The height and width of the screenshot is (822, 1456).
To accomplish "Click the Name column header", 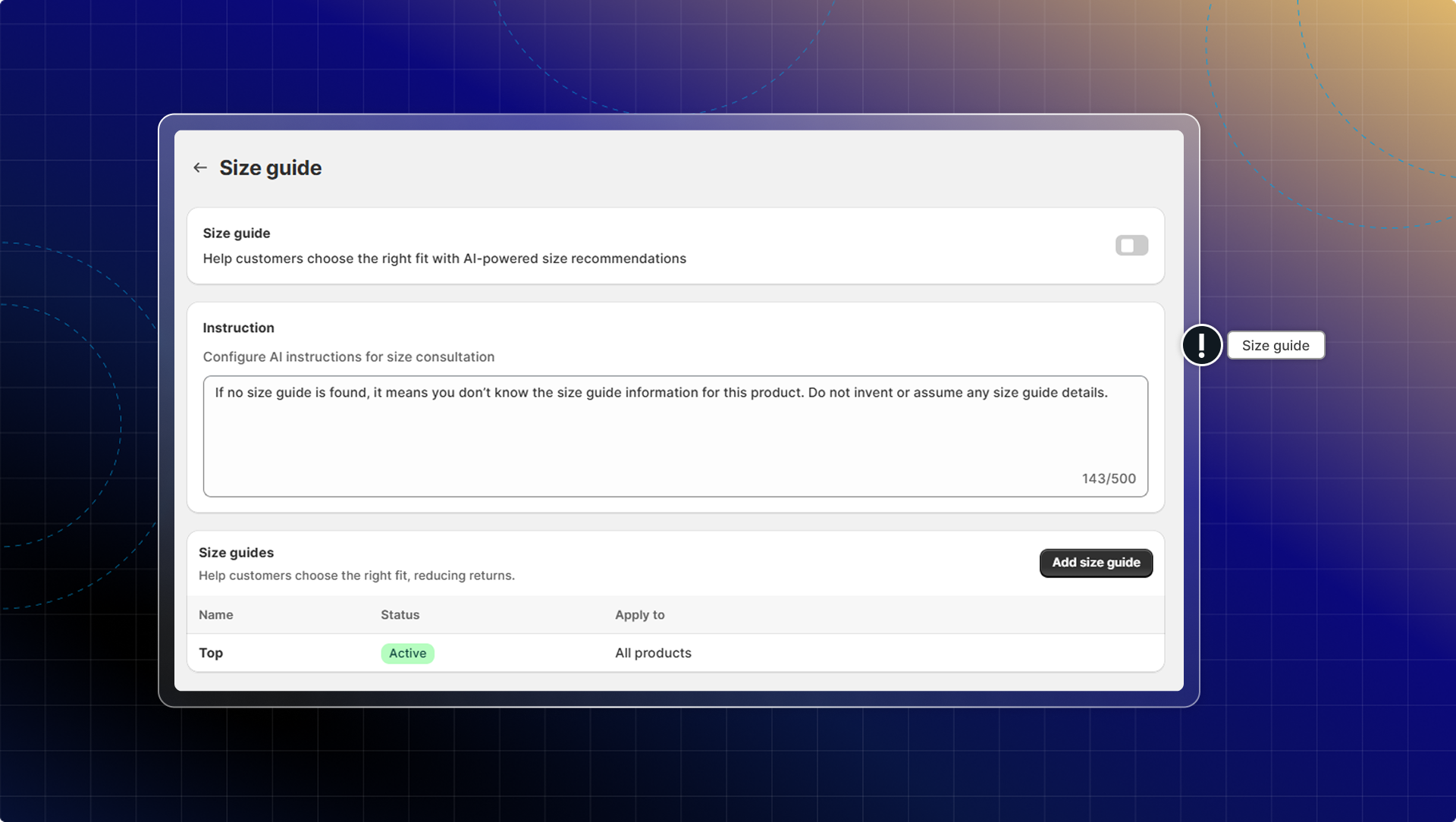I will click(215, 615).
